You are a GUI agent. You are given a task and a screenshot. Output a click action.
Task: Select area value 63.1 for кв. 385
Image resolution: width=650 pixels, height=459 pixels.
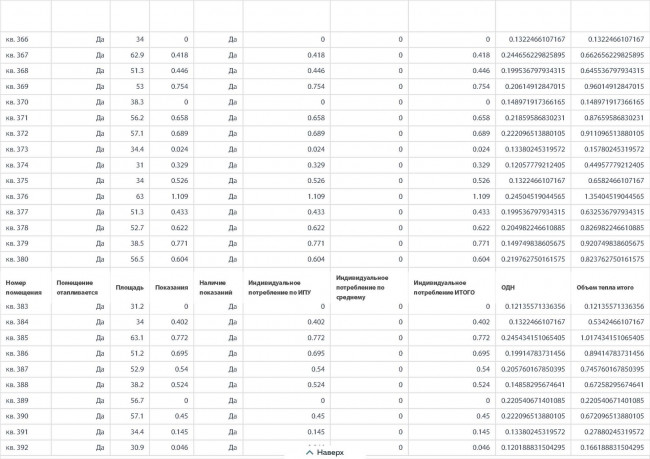point(137,338)
